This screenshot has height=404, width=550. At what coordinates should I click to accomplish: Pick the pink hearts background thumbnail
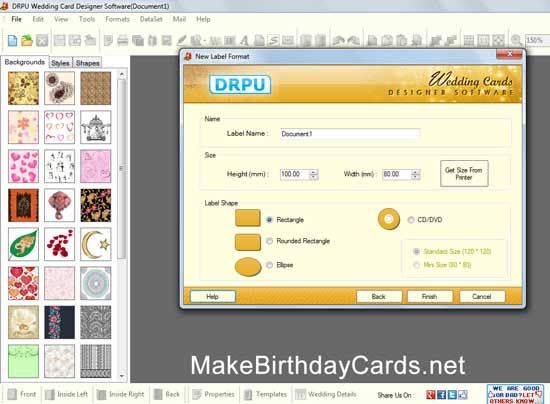[x=24, y=166]
